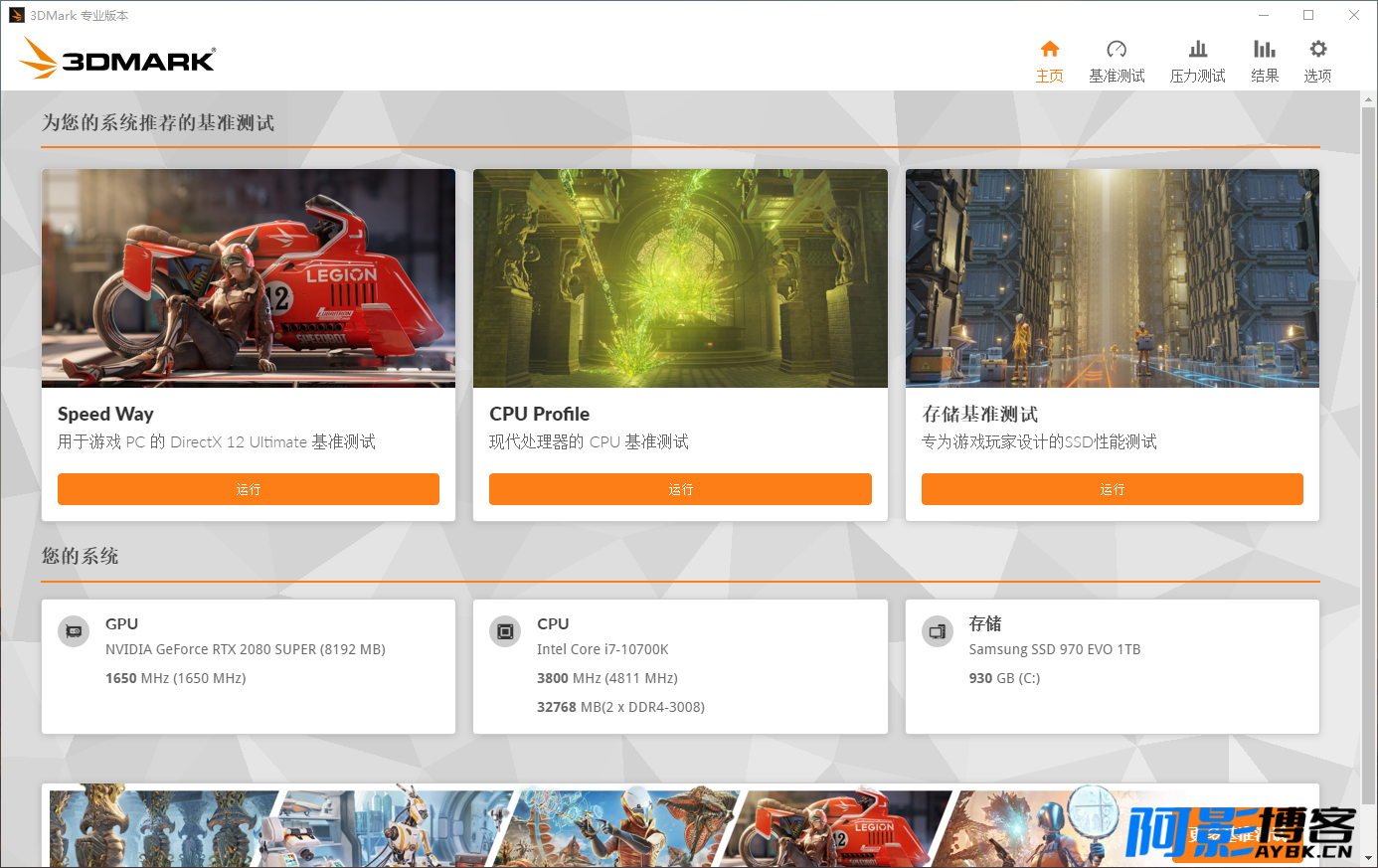Screen dimensions: 1378x868
Task: Run the Speed Way benchmark
Action: coord(249,489)
